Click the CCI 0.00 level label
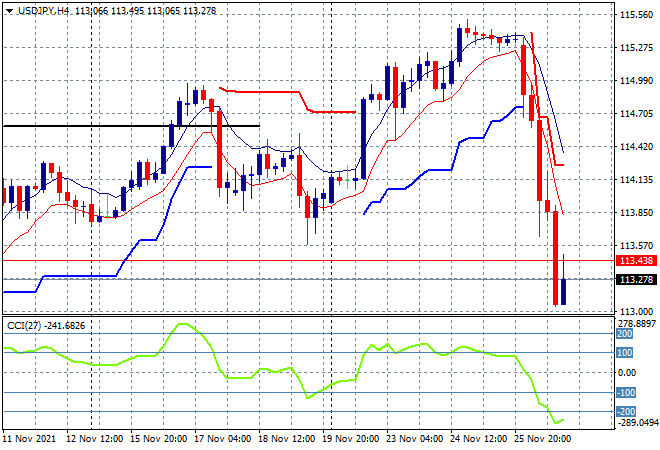Screen dimensions: 660x450 click(x=627, y=373)
